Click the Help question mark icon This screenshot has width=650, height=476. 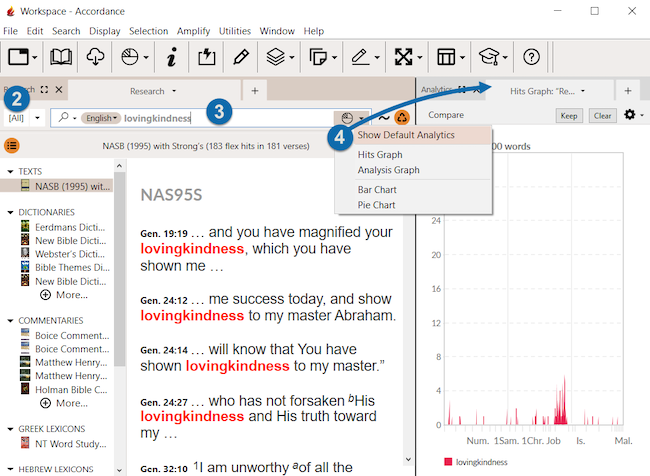[531, 57]
